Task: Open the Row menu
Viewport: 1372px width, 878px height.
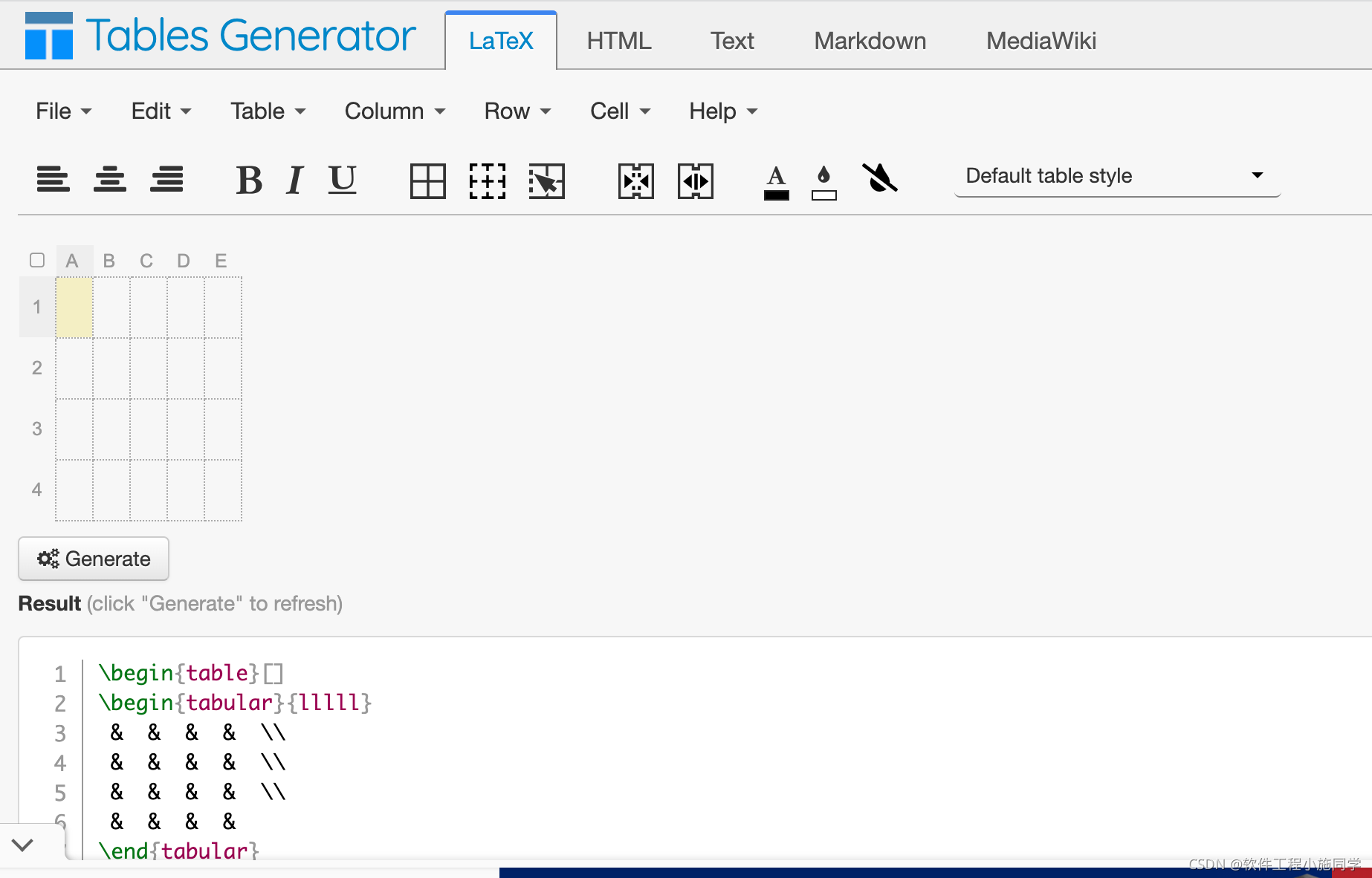Action: click(517, 111)
